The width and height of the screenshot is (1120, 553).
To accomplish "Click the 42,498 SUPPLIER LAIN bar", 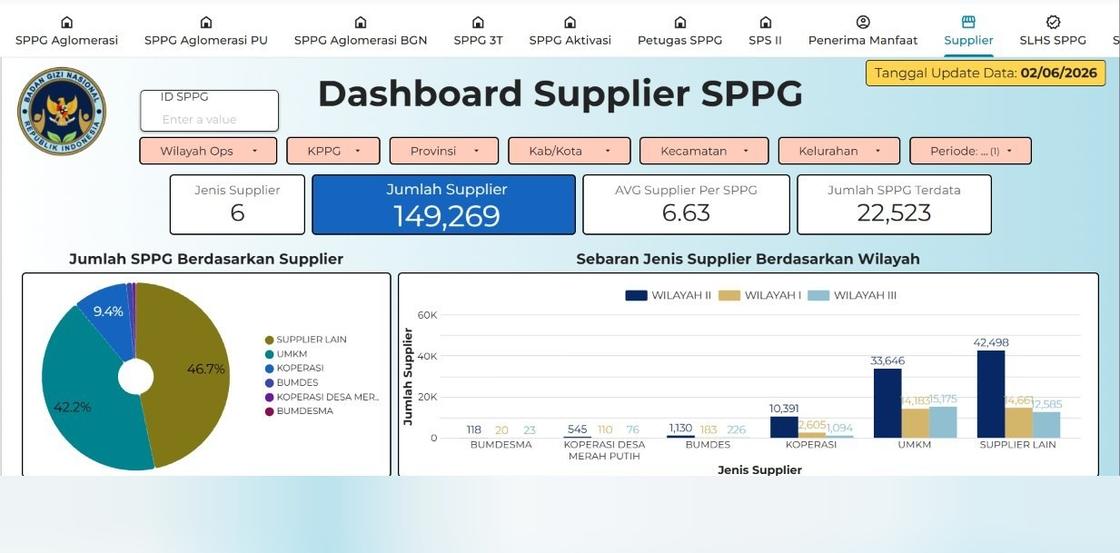I will coord(991,394).
